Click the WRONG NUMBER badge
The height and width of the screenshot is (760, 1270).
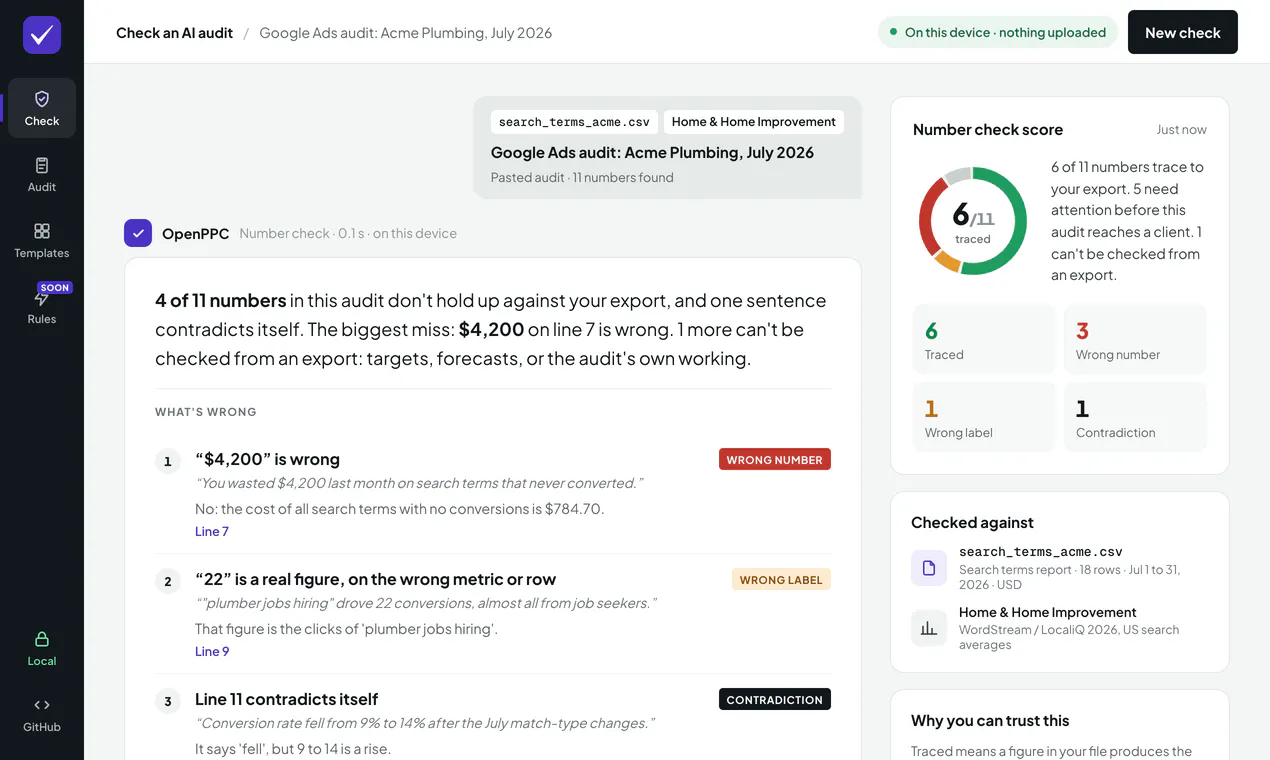coord(775,460)
